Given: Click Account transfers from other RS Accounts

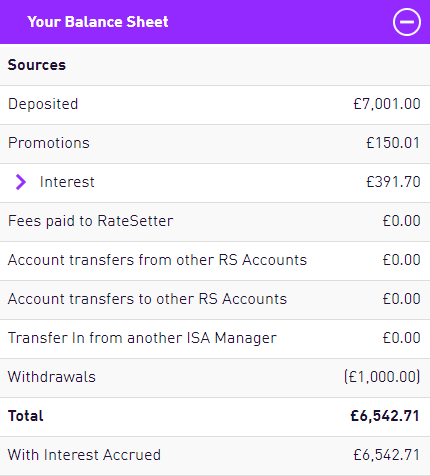Looking at the screenshot, I should pos(157,260).
